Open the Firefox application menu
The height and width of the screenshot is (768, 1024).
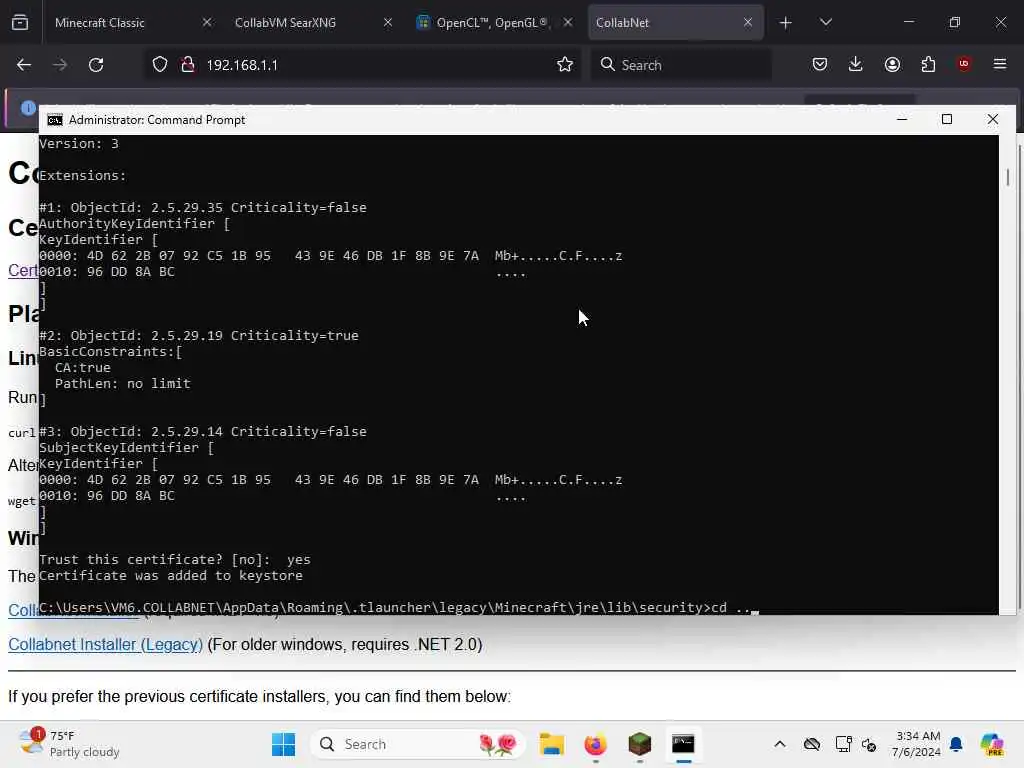tap(1000, 64)
